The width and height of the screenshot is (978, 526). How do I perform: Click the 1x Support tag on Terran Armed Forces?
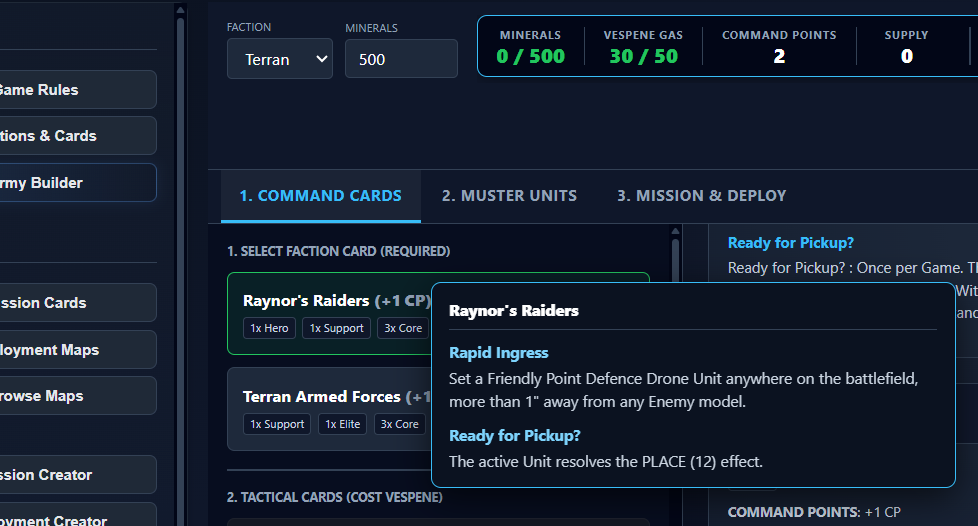277,424
